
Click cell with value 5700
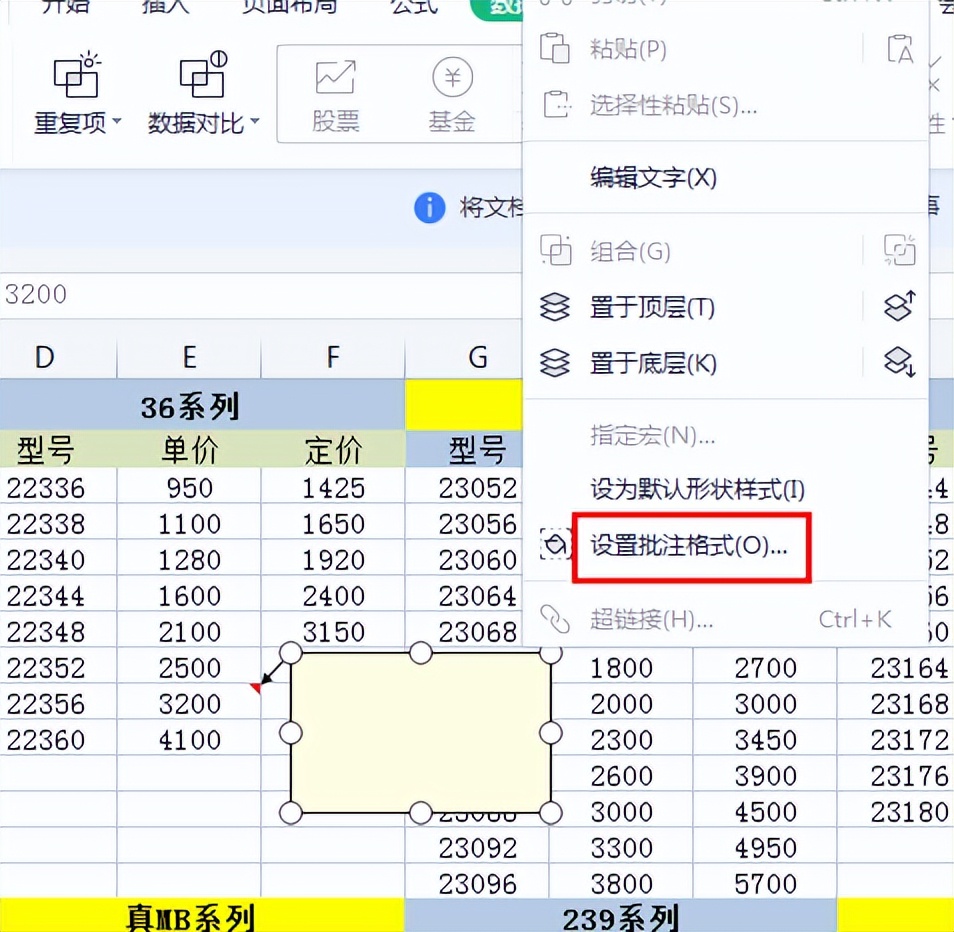click(765, 883)
